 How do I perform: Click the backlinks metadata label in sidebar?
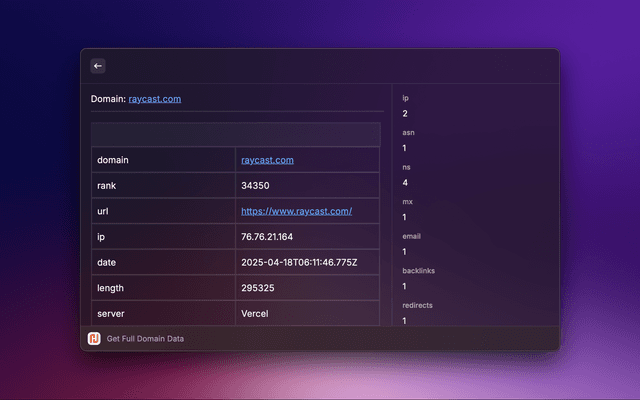(418, 271)
